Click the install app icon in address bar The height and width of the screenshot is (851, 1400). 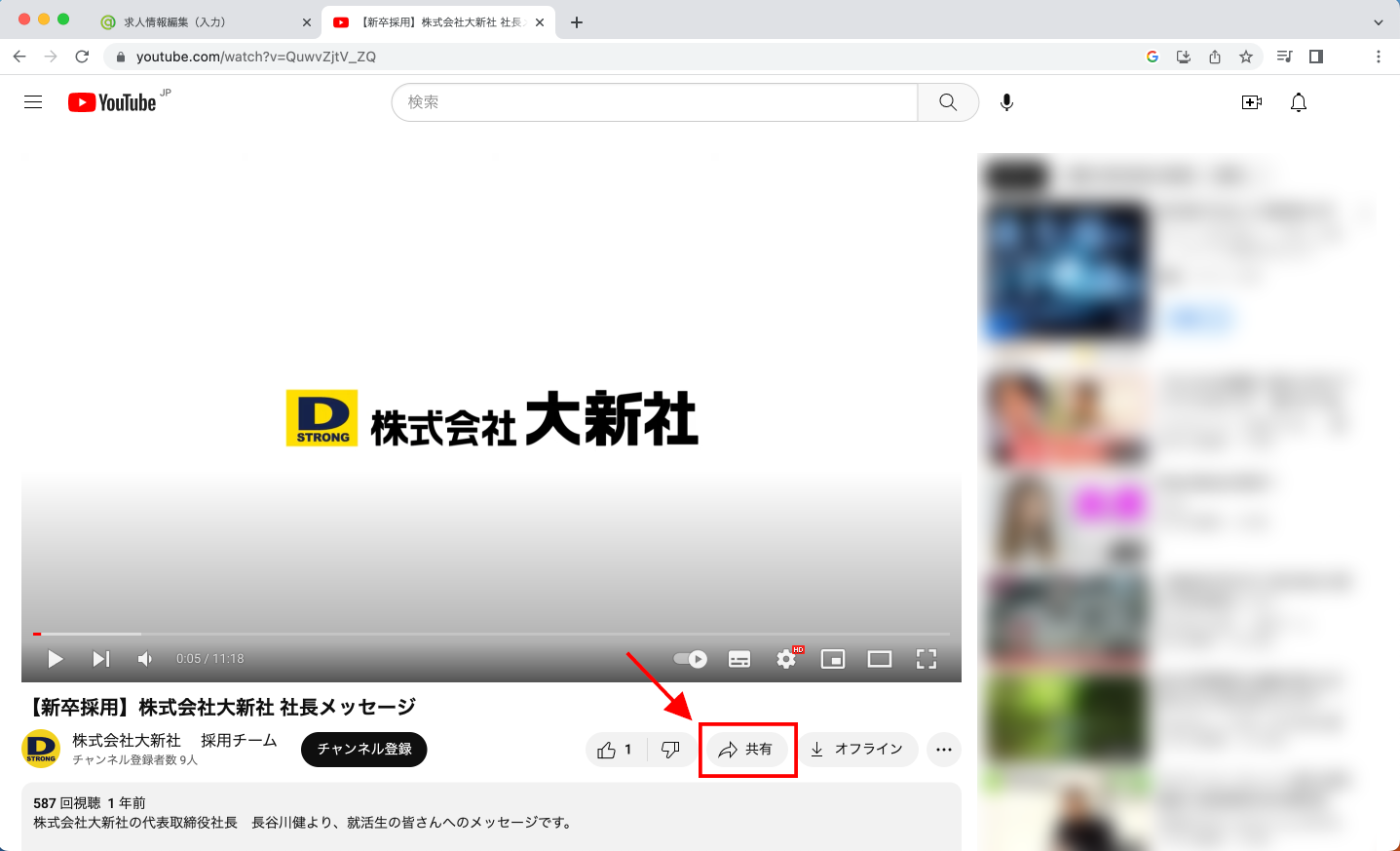coord(1184,57)
